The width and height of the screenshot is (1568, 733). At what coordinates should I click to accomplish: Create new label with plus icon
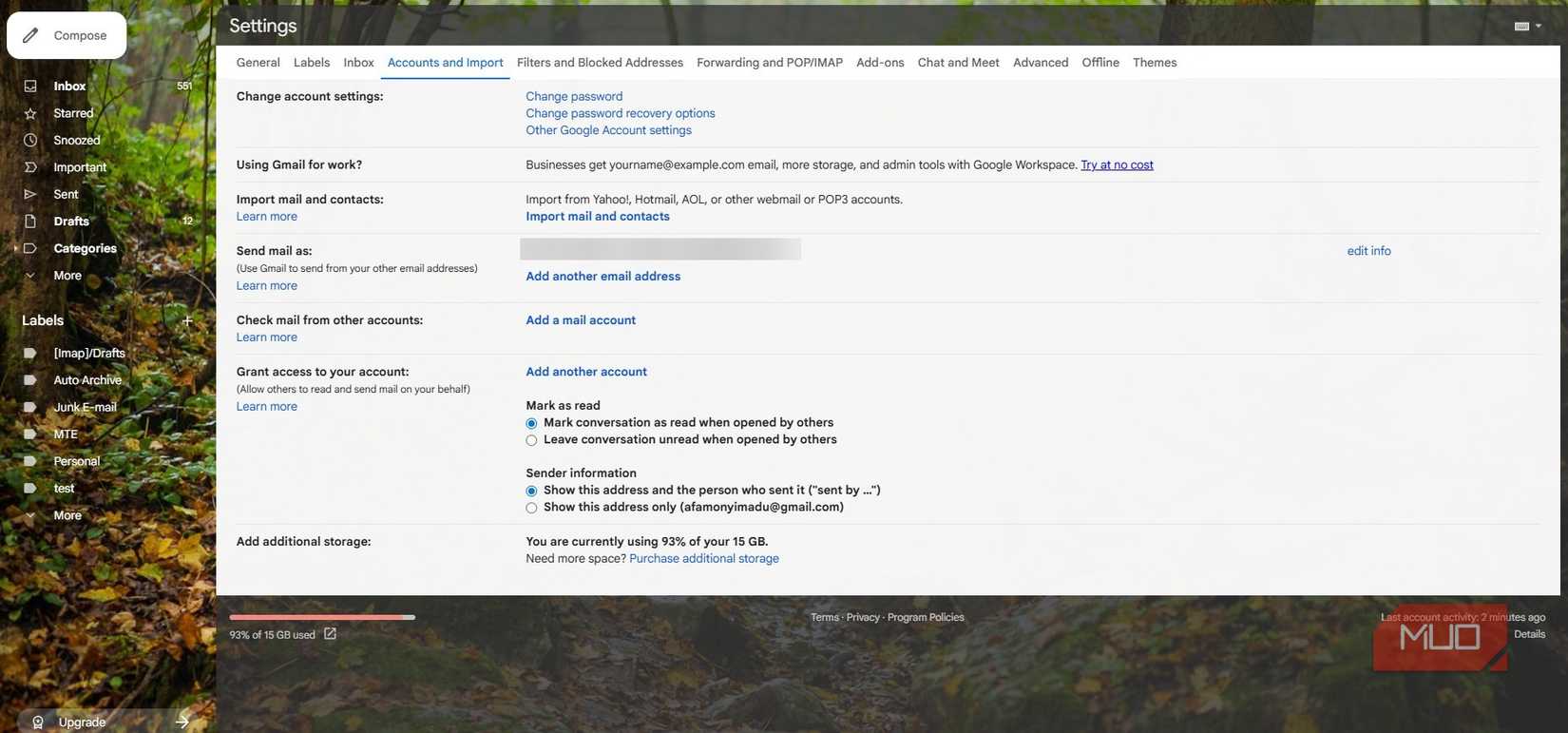(187, 320)
